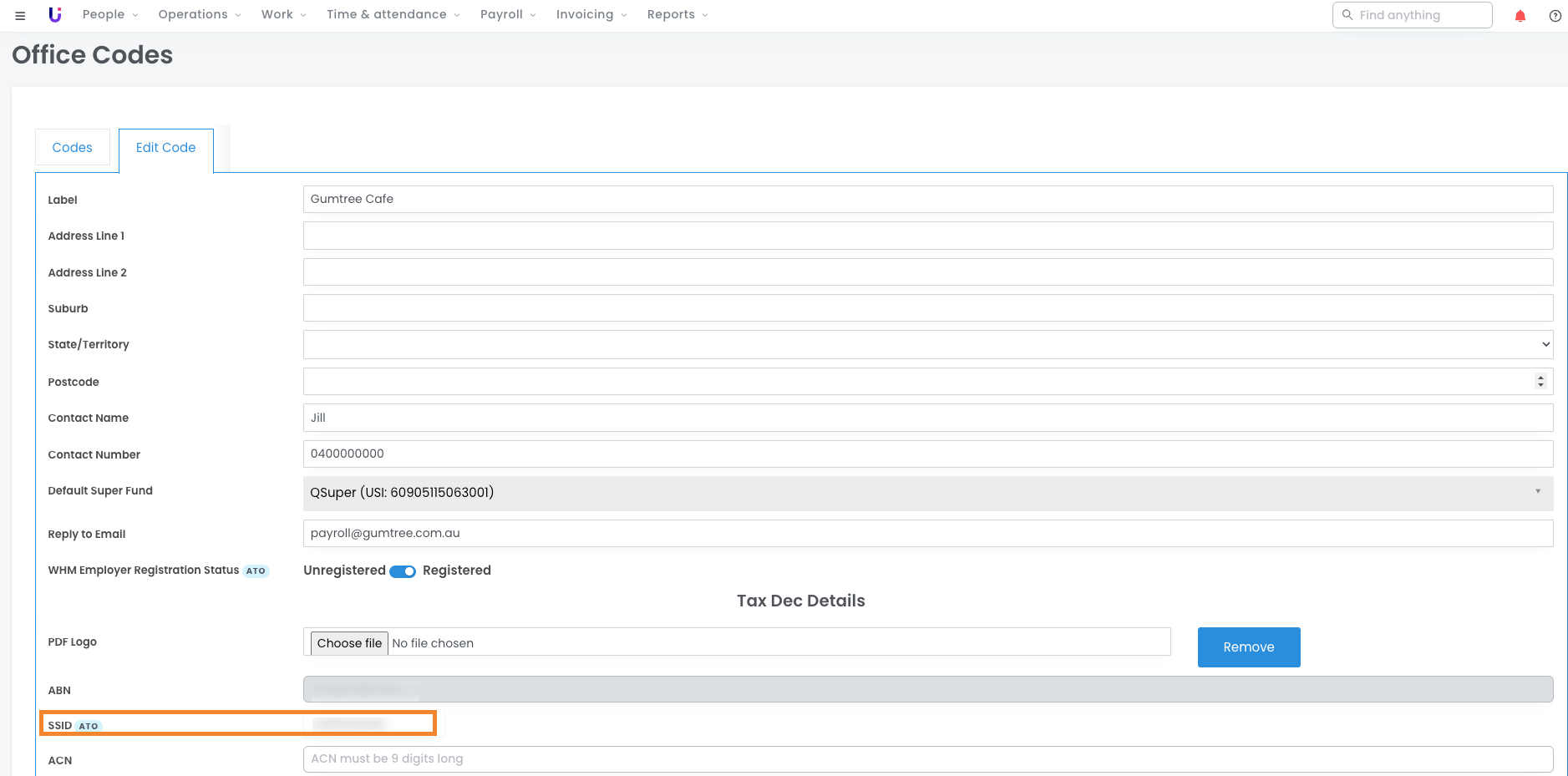Open the red notifications bell
This screenshot has height=776, width=1568.
(1520, 16)
